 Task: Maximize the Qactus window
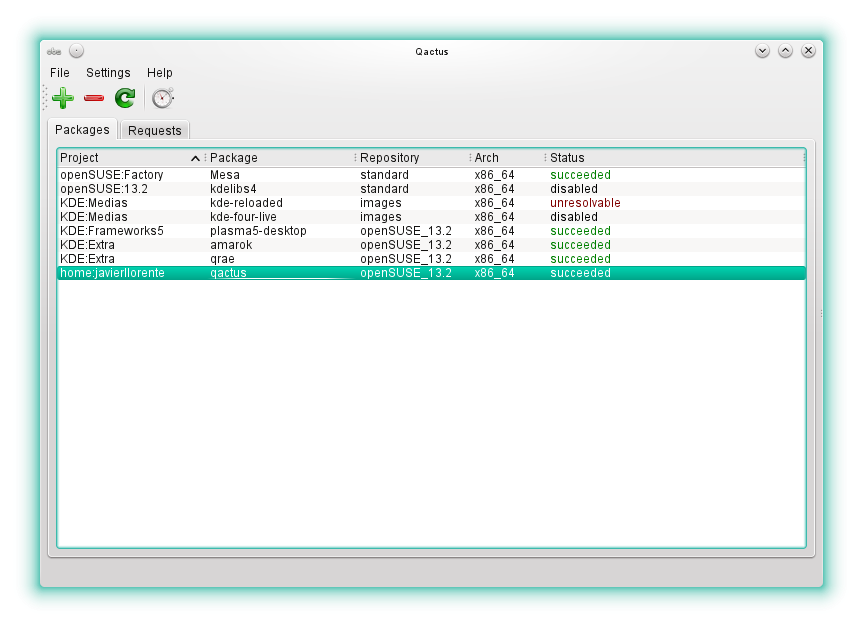point(785,51)
